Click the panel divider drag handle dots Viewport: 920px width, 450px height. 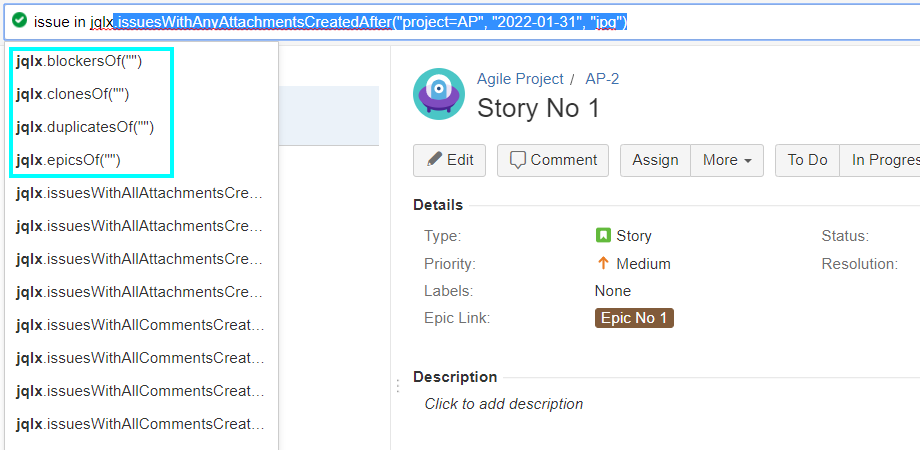coord(398,385)
